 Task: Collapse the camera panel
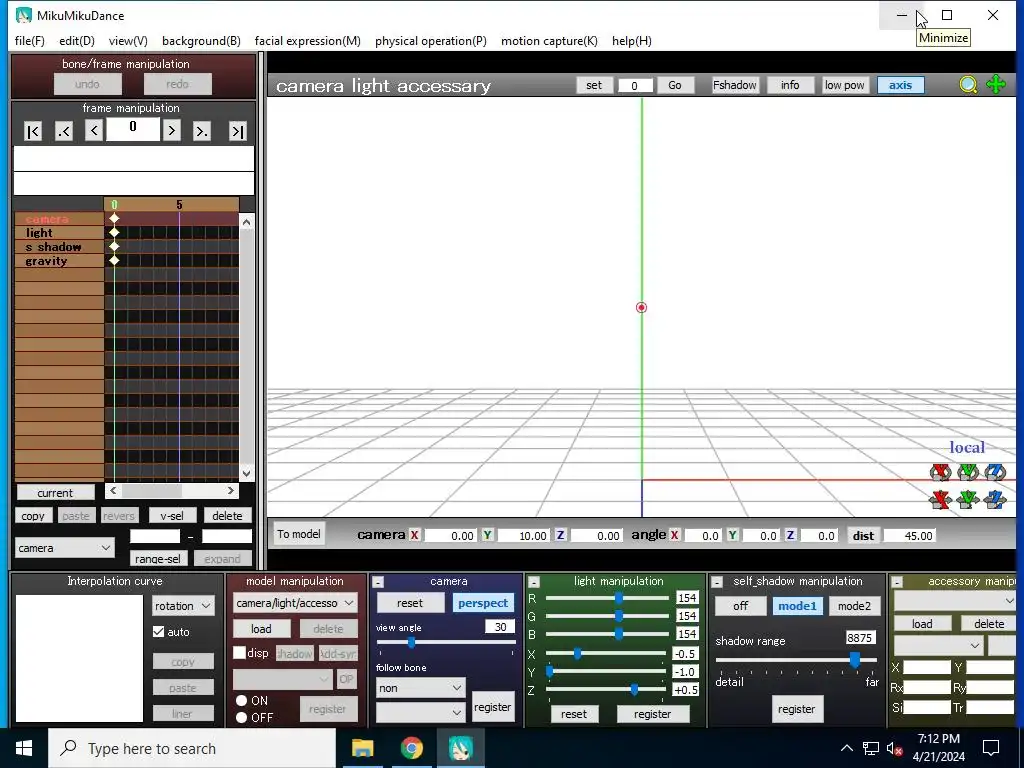378,582
